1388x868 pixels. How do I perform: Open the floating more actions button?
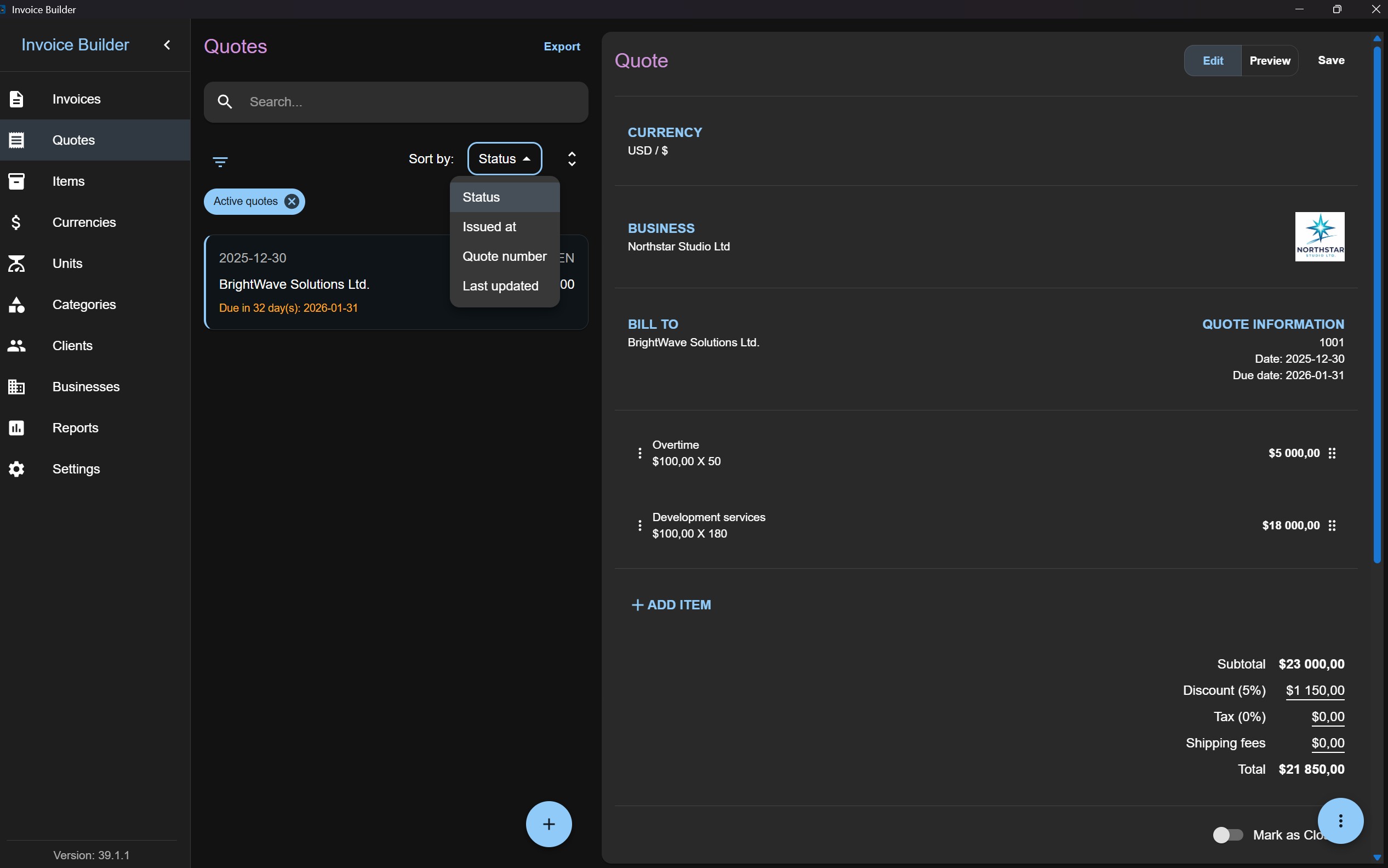click(x=1340, y=821)
